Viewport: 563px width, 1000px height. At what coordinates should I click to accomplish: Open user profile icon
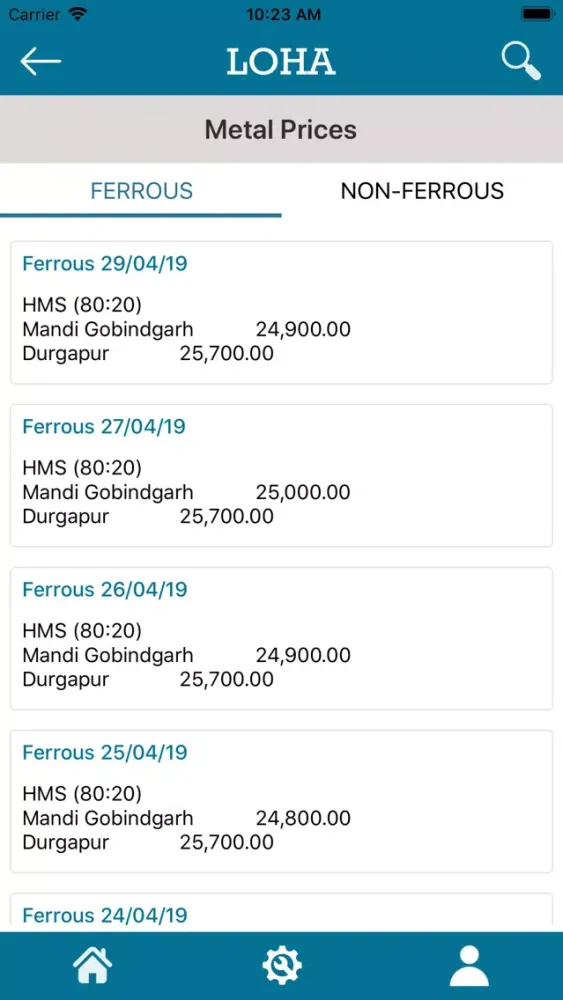pos(469,966)
